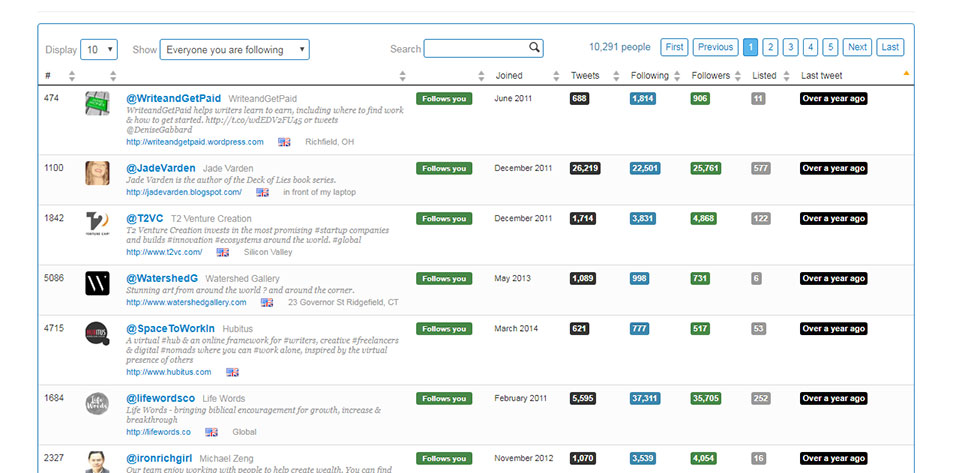Go to the Previous page
Image resolution: width=953 pixels, height=473 pixels.
click(x=715, y=47)
